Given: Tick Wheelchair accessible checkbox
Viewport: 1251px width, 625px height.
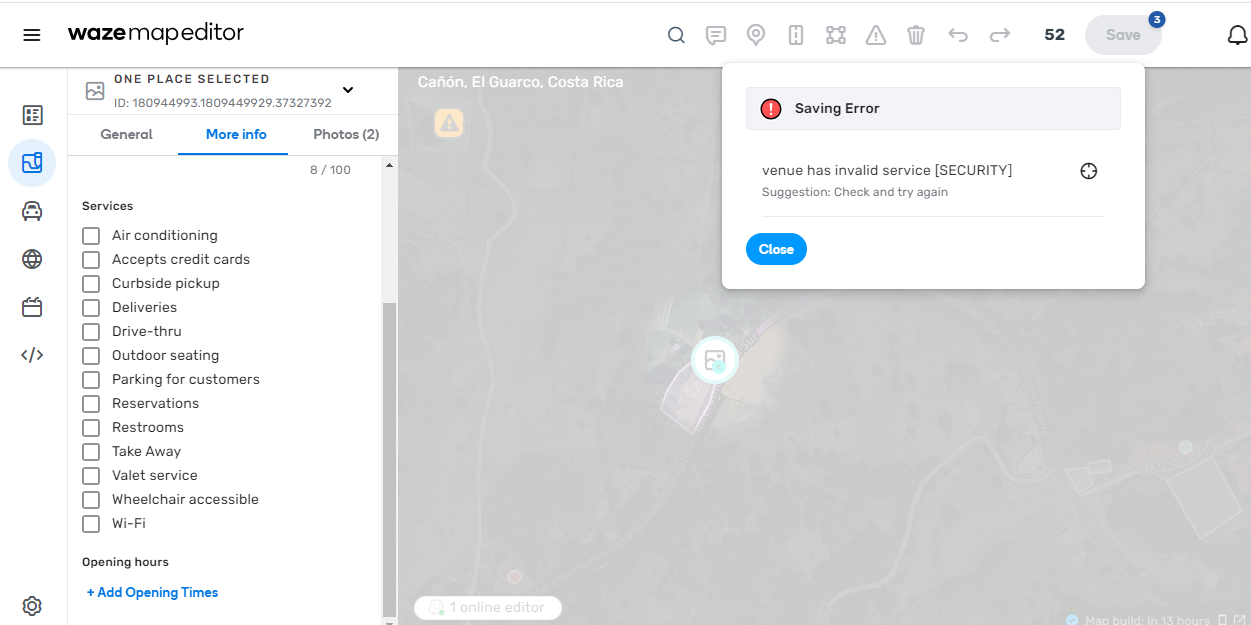Looking at the screenshot, I should tap(91, 500).
